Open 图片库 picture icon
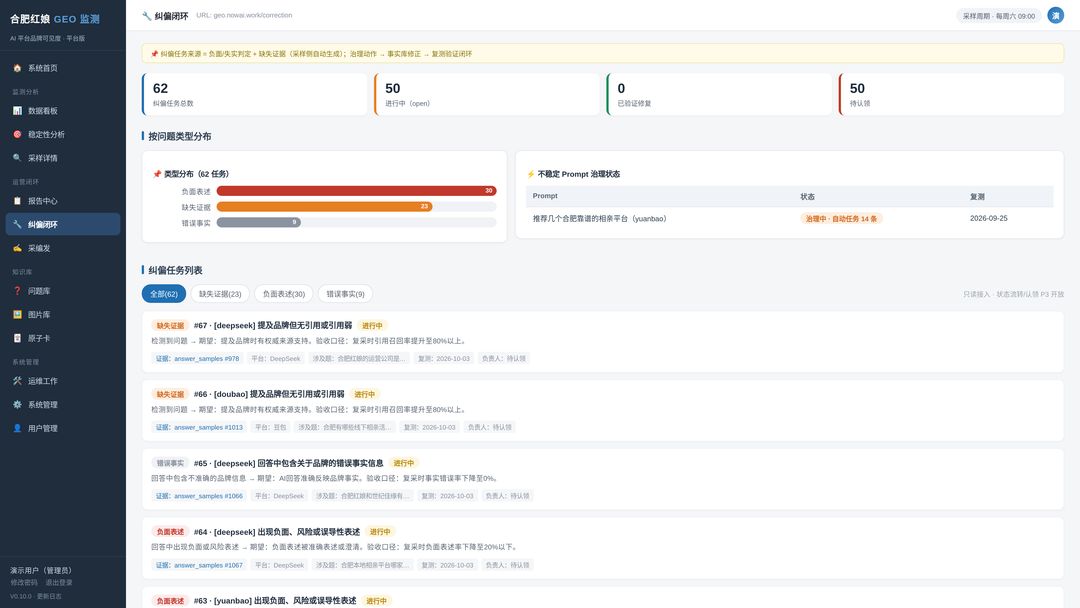 click(x=17, y=315)
